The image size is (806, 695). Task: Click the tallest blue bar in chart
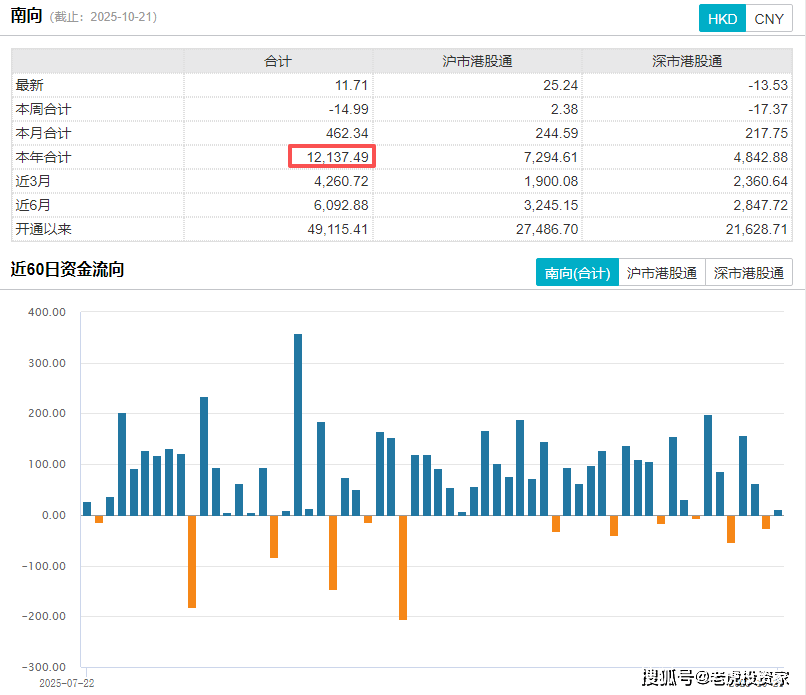tap(298, 425)
